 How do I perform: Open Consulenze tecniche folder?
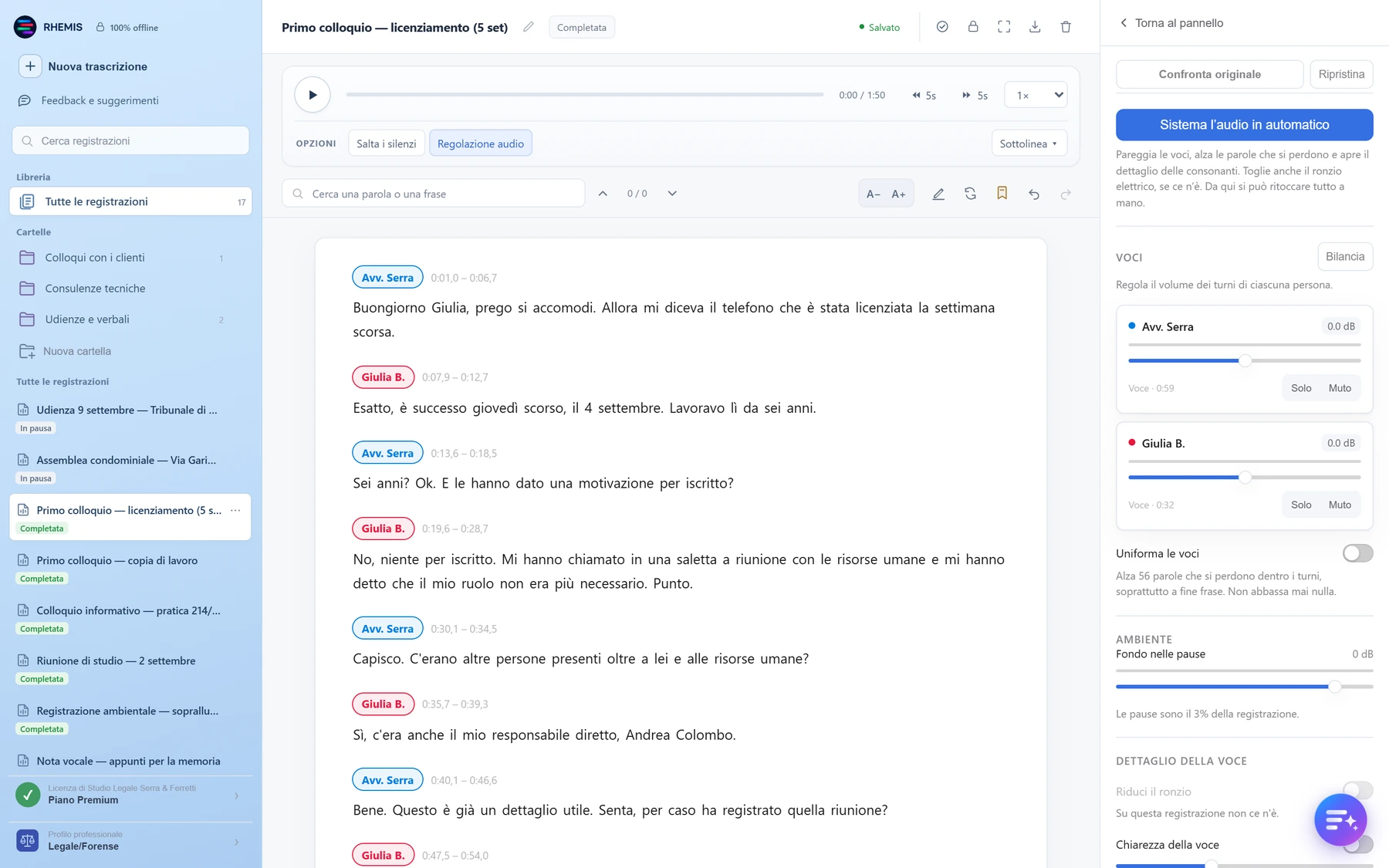pyautogui.click(x=130, y=289)
